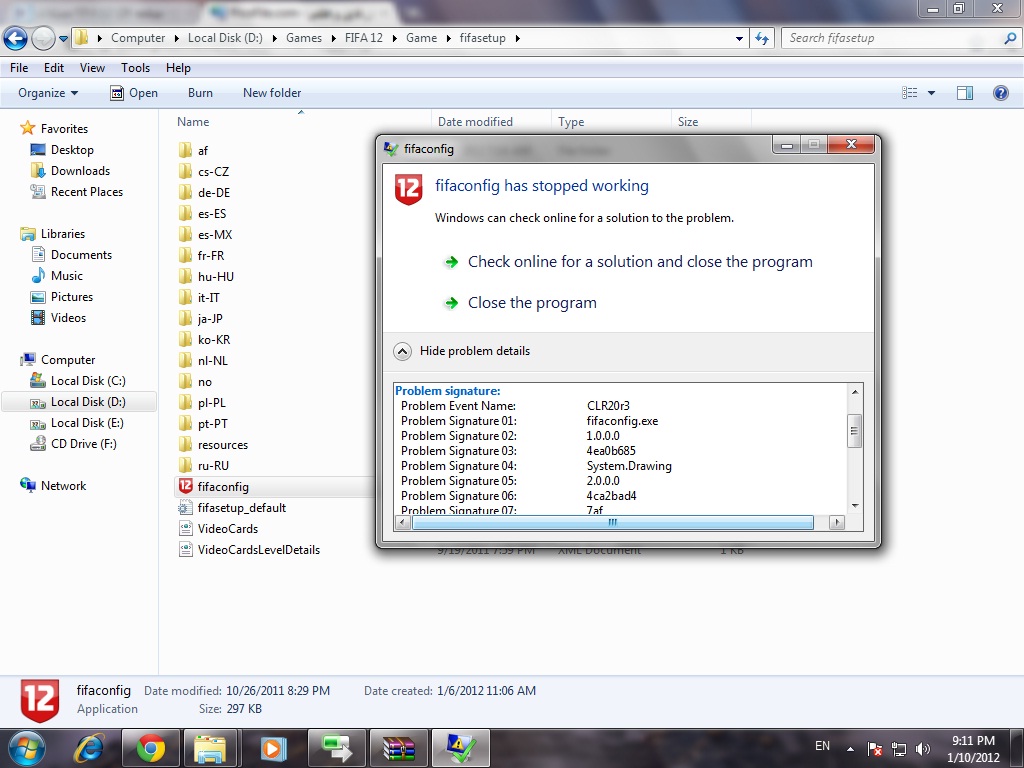Click the volume speaker tray icon
Screen dimensions: 1024x768
pyautogui.click(x=922, y=748)
